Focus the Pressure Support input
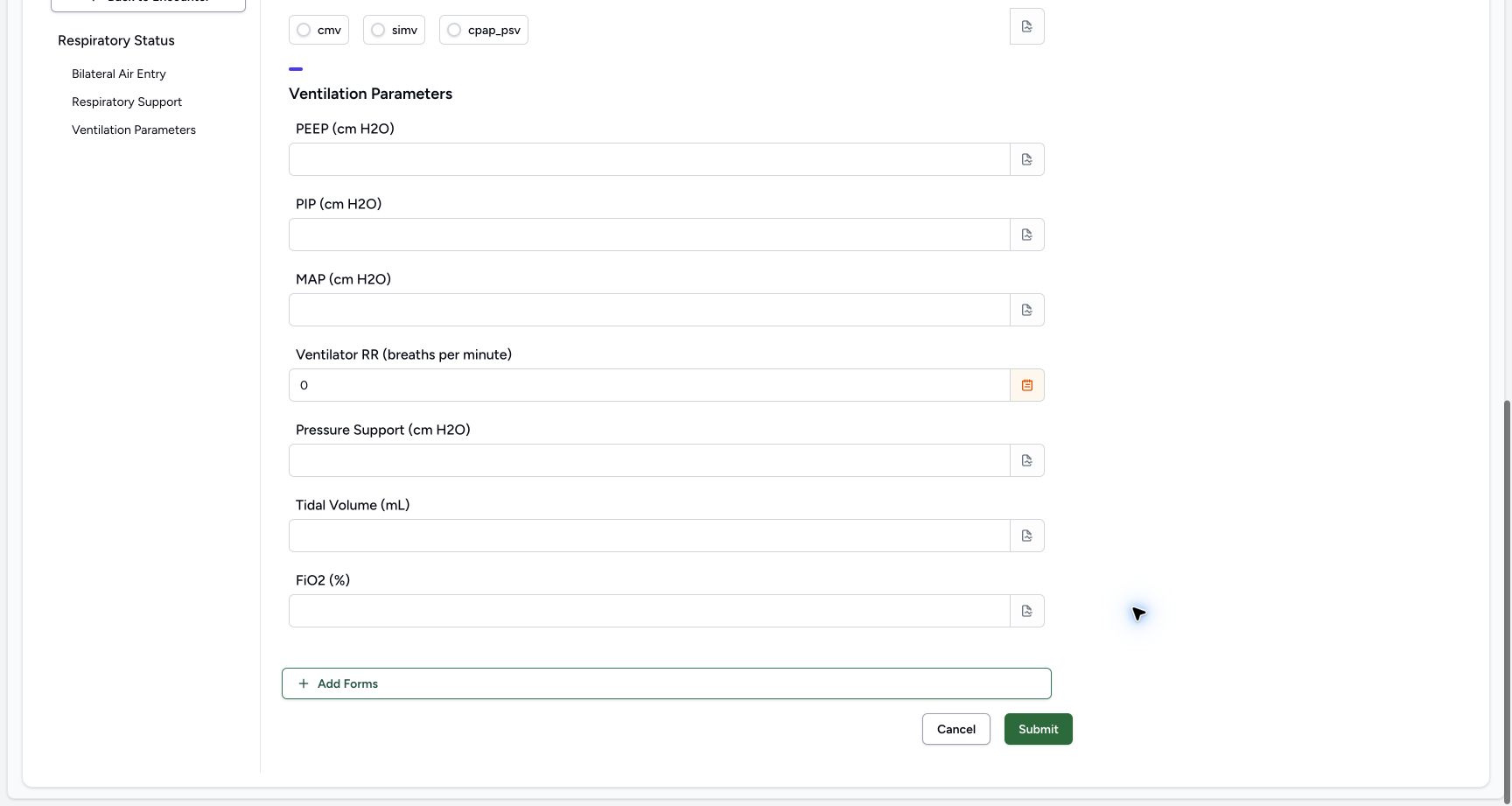The height and width of the screenshot is (806, 1512). click(649, 460)
